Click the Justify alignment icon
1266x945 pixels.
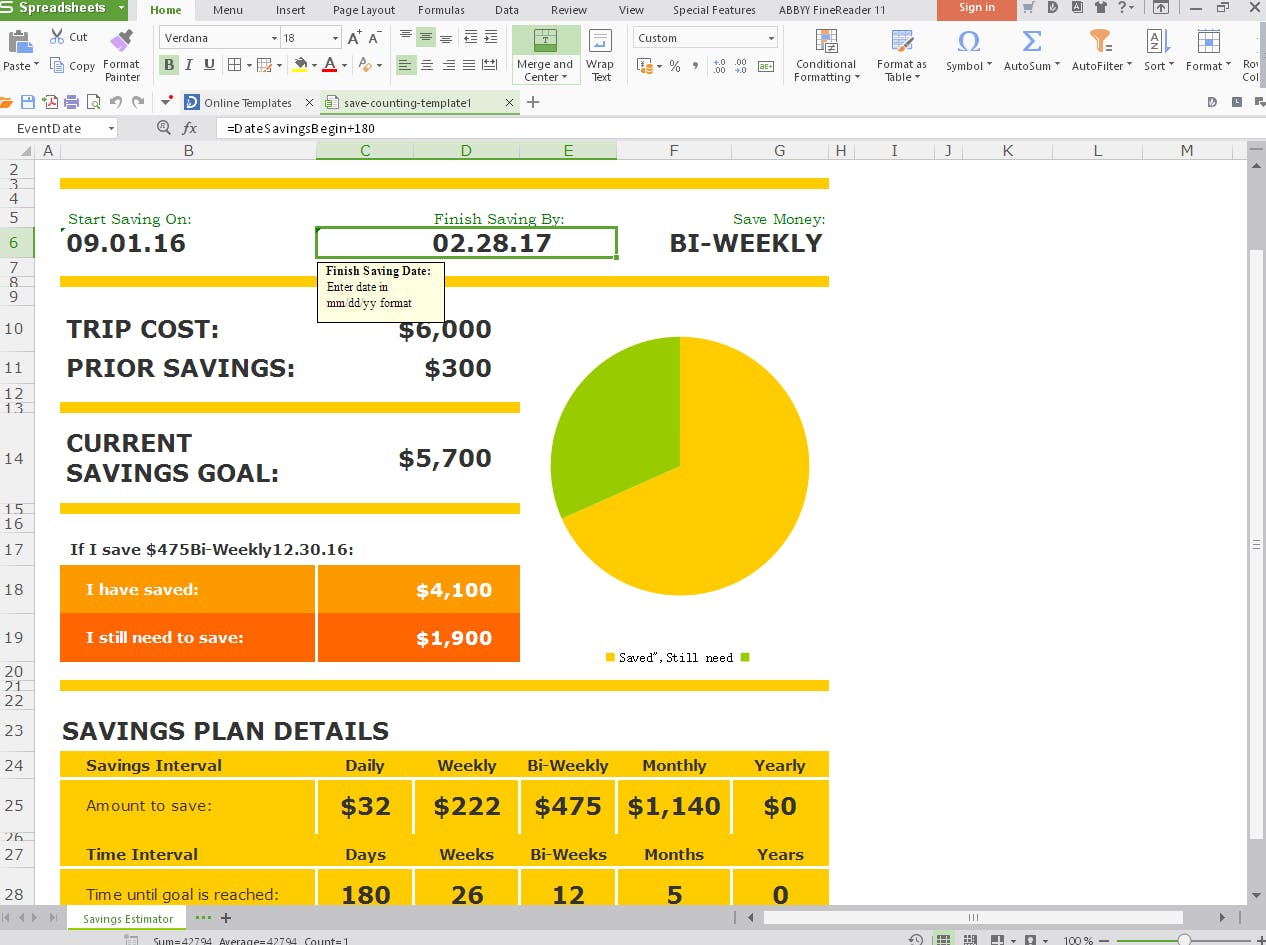click(469, 65)
